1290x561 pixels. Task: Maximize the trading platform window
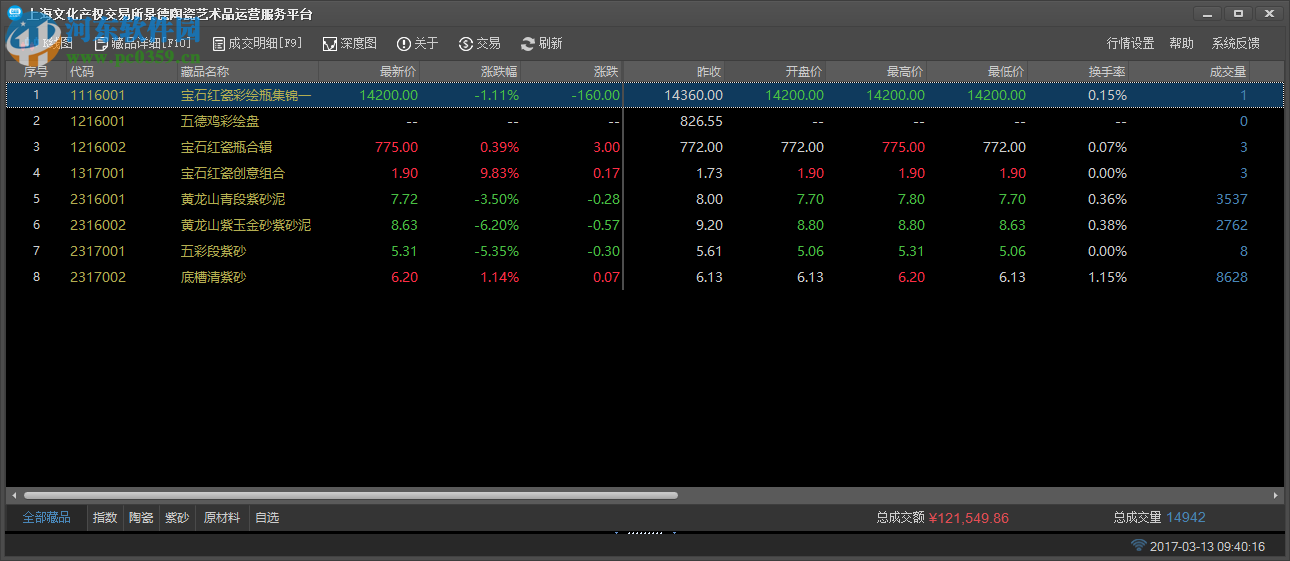[x=1238, y=13]
